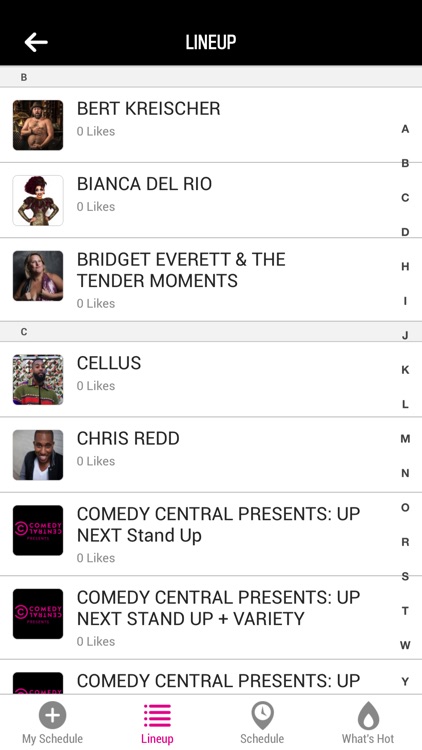422x750 pixels.
Task: Select COMEDY CENTRAL UP NEXT STAND UP + VARIETY
Action: click(x=211, y=618)
